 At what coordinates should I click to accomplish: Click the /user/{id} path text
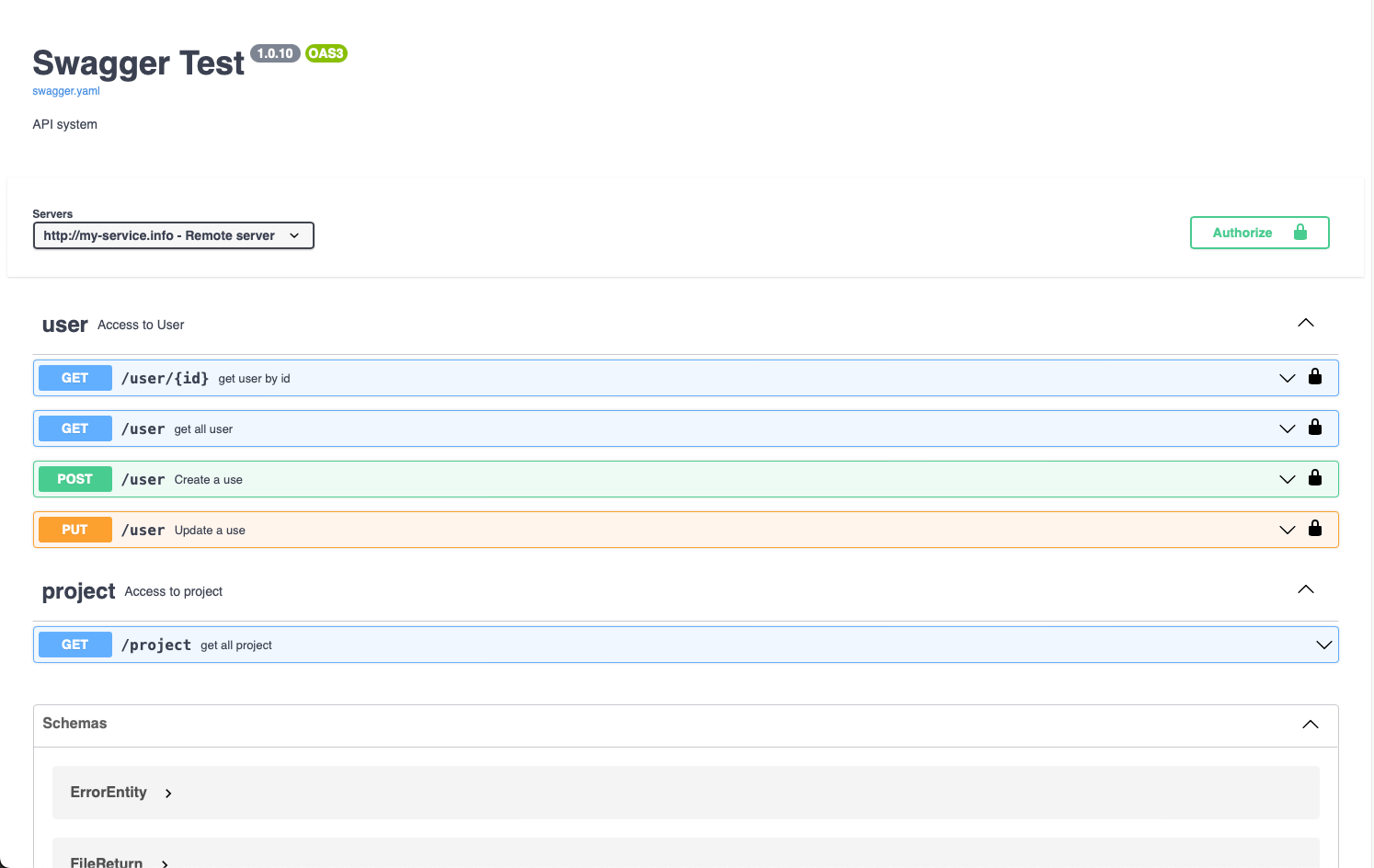(166, 378)
